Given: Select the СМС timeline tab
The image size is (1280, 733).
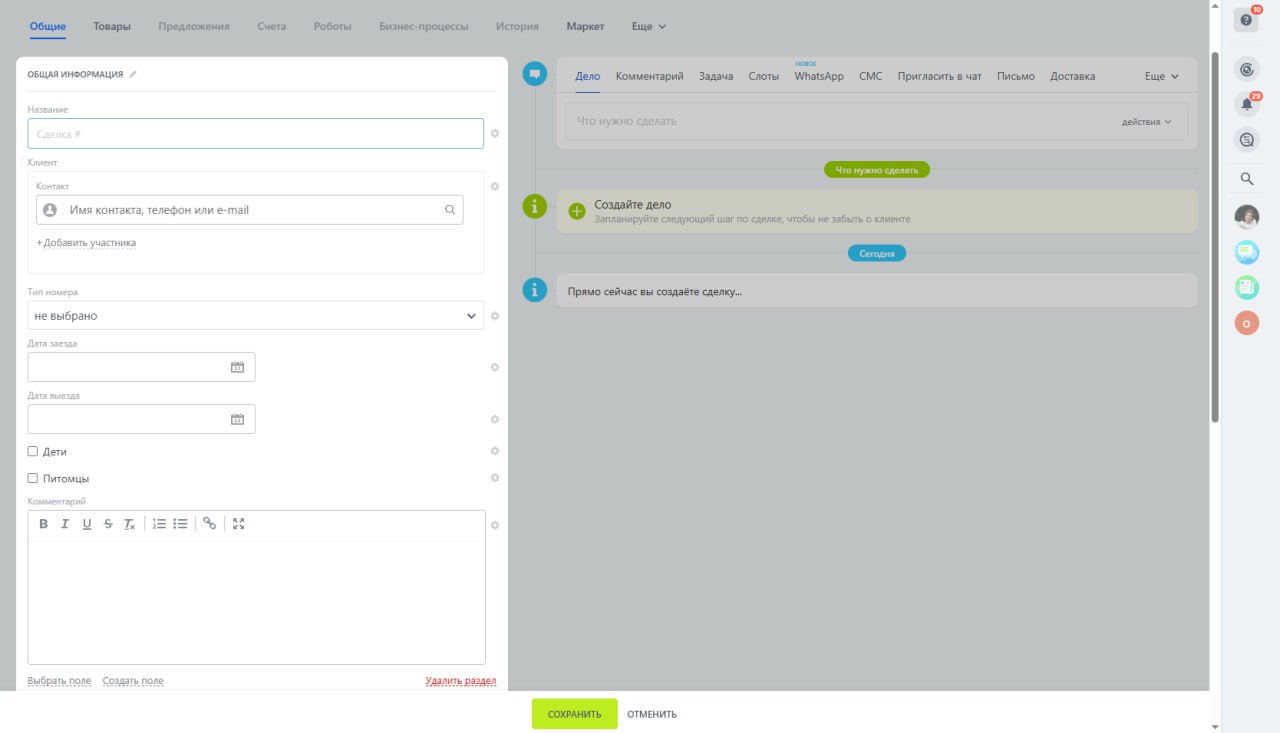Looking at the screenshot, I should 871,76.
